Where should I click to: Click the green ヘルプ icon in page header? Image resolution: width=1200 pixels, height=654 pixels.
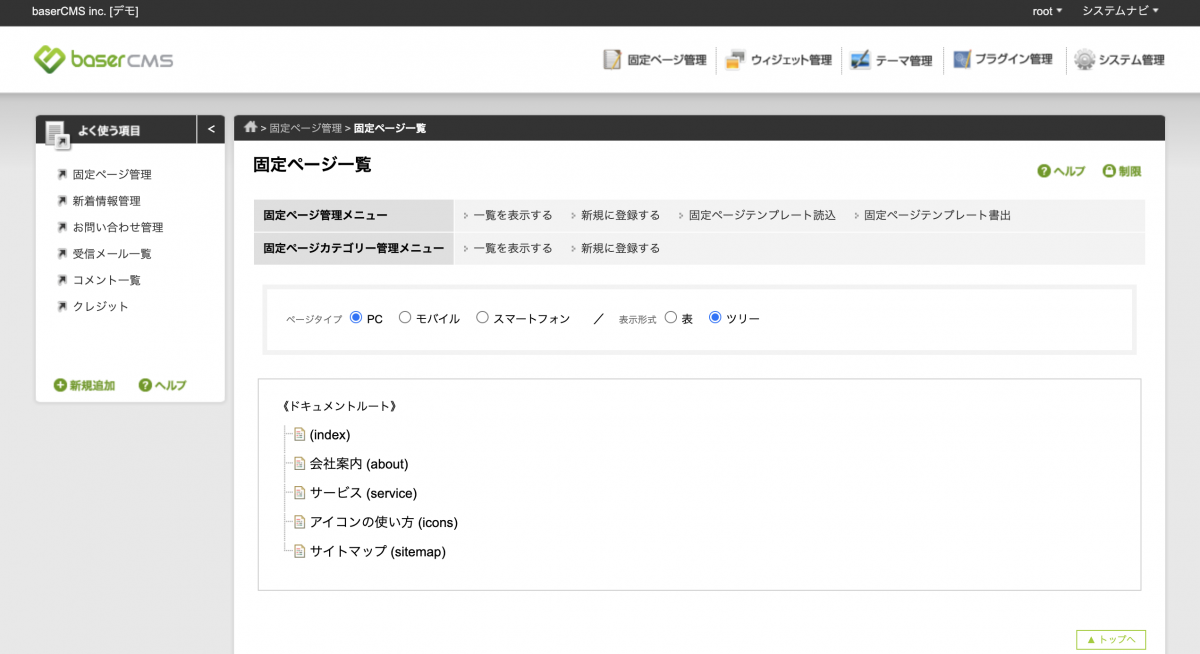(1044, 171)
